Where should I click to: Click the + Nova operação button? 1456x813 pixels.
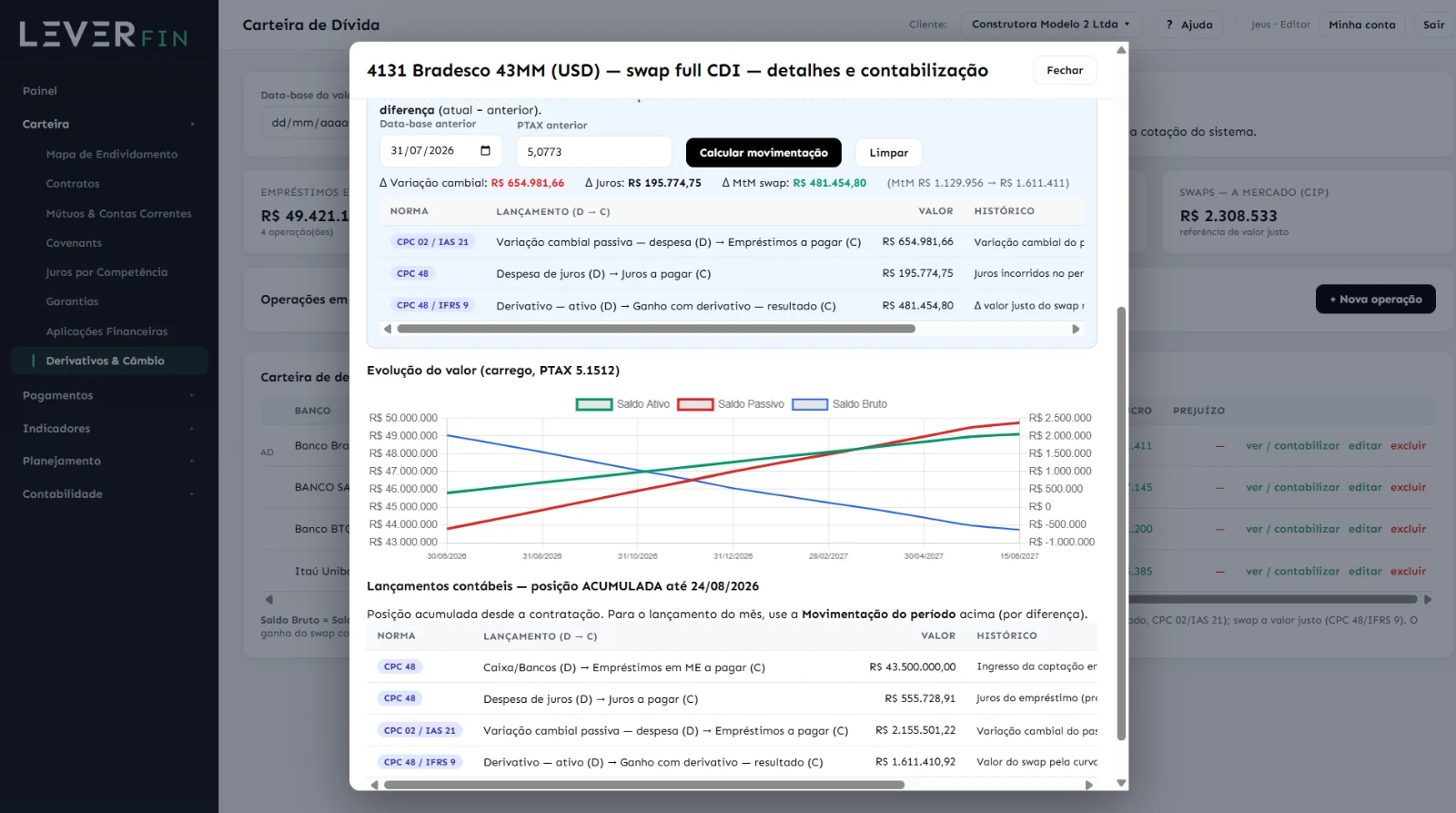click(x=1375, y=299)
